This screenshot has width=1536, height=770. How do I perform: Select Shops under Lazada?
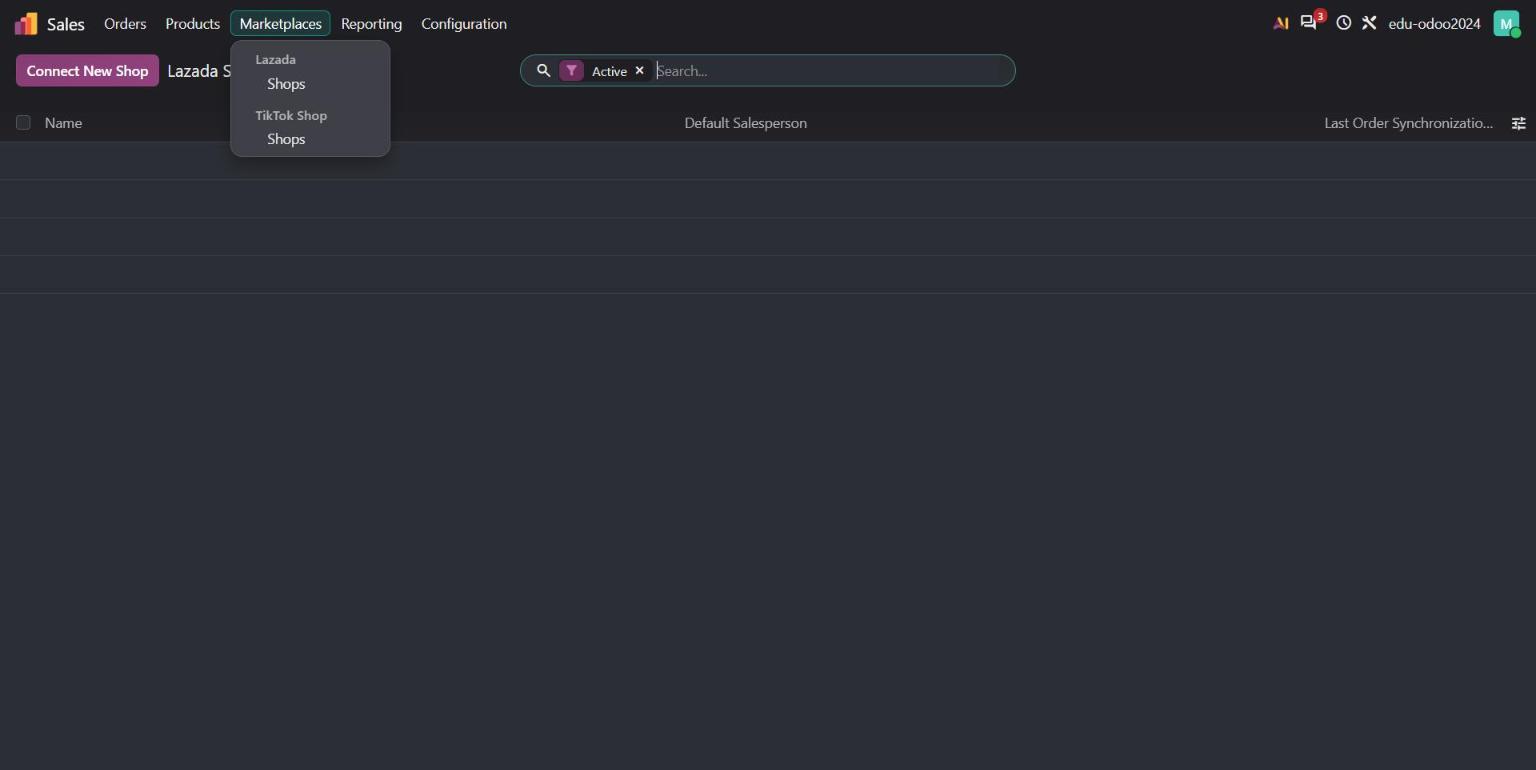coord(286,84)
